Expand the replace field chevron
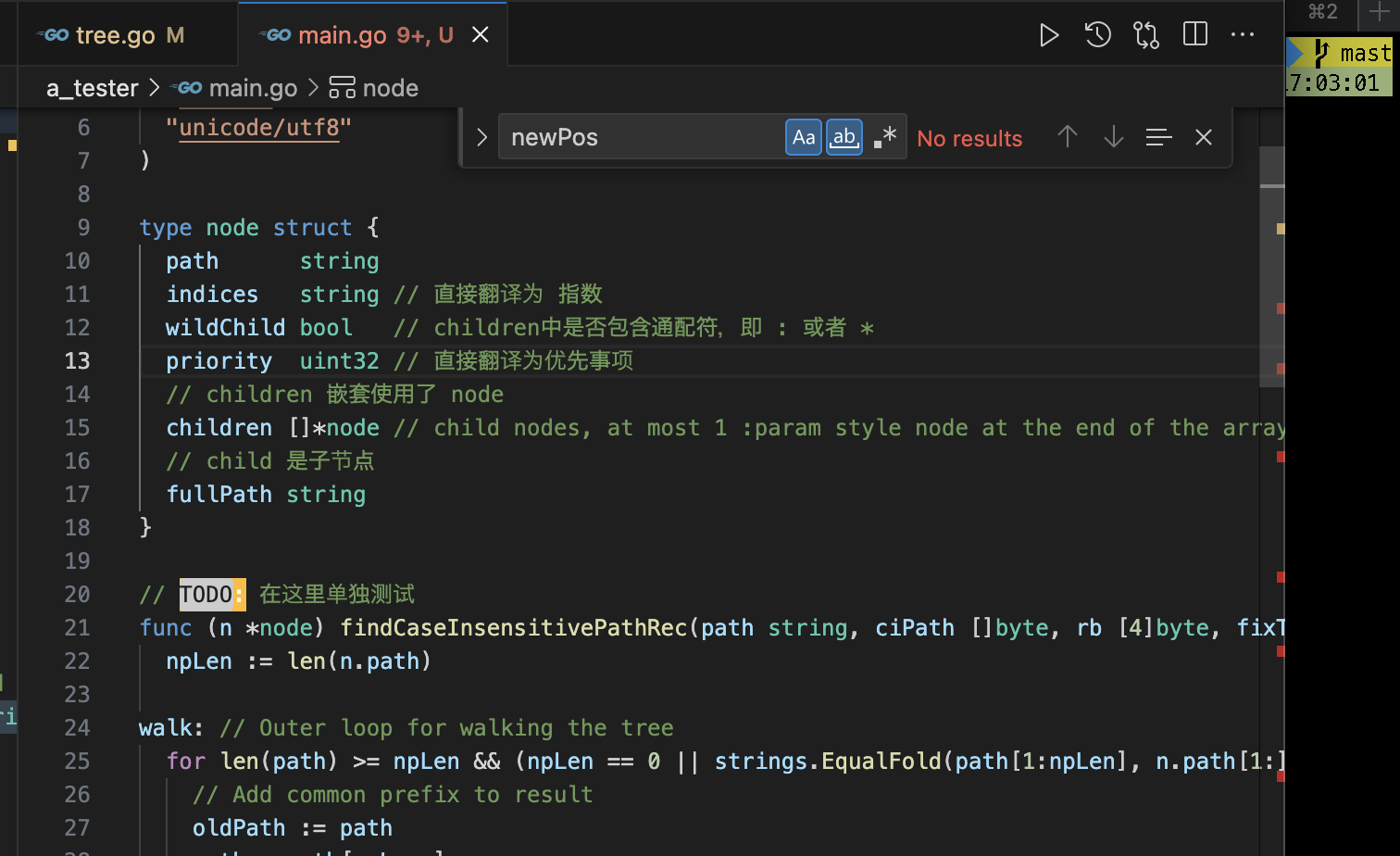This screenshot has width=1400, height=856. [x=481, y=138]
